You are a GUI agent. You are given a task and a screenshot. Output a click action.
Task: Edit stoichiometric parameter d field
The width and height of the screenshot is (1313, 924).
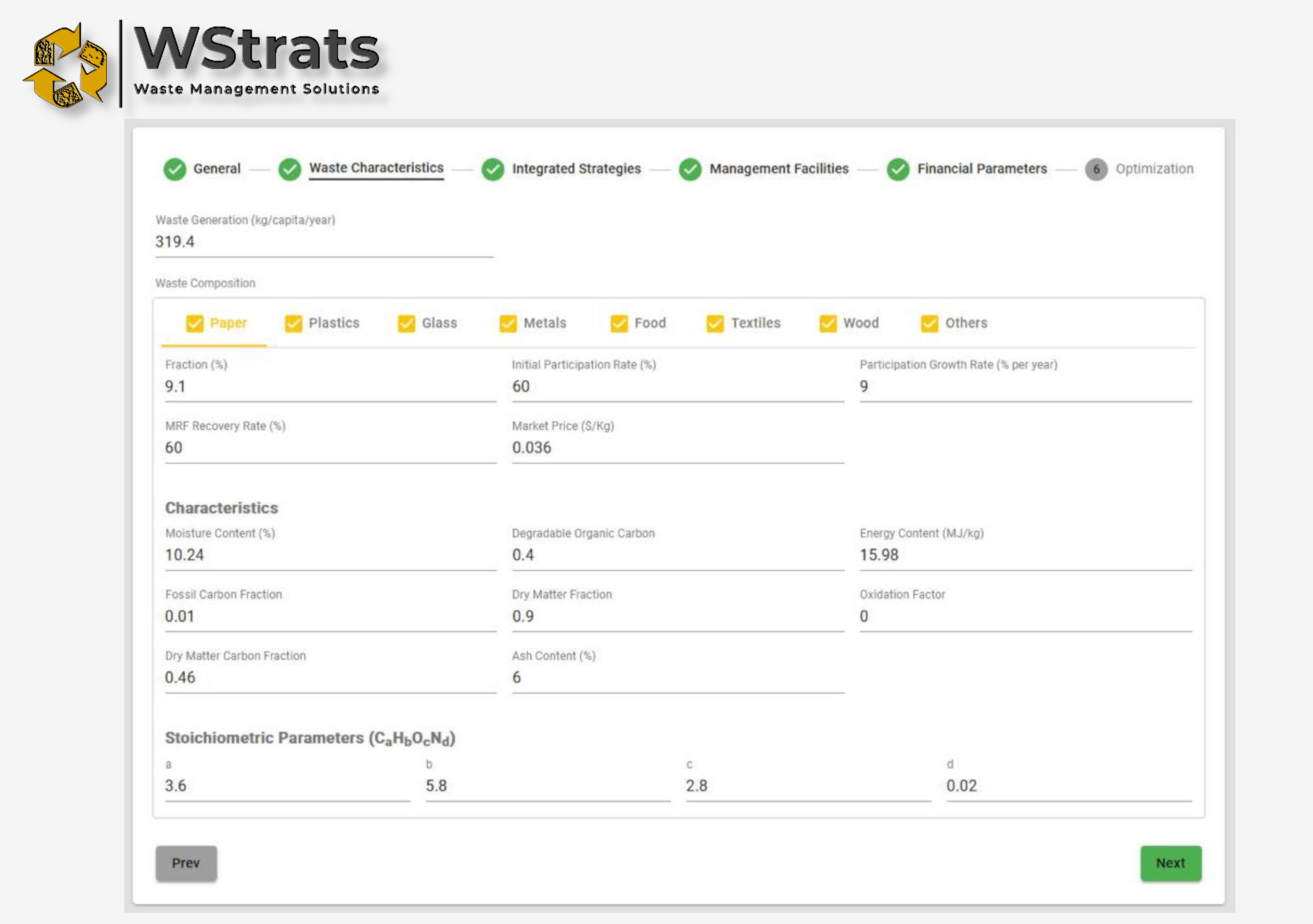pos(1069,786)
